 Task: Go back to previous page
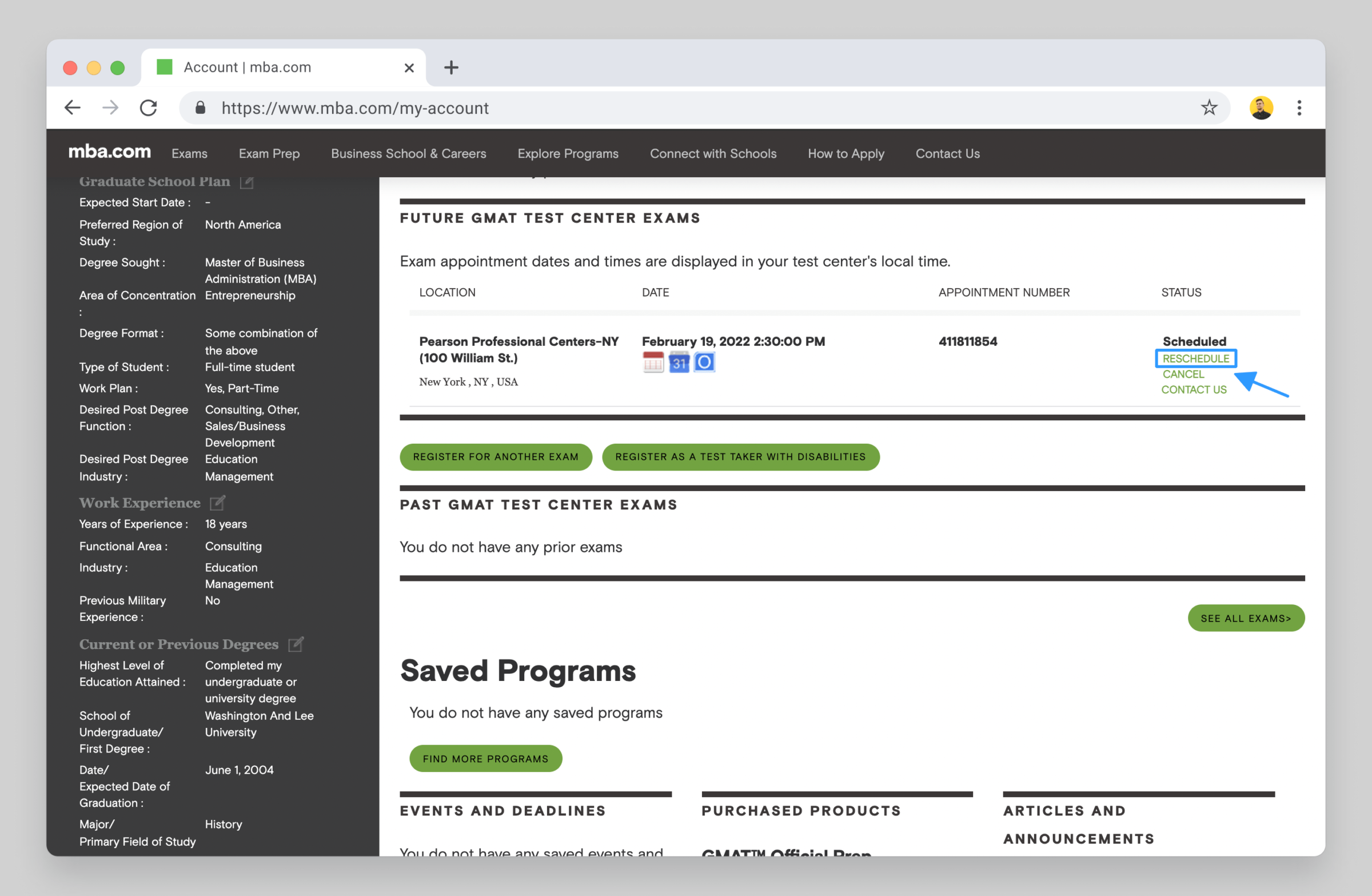click(x=73, y=108)
